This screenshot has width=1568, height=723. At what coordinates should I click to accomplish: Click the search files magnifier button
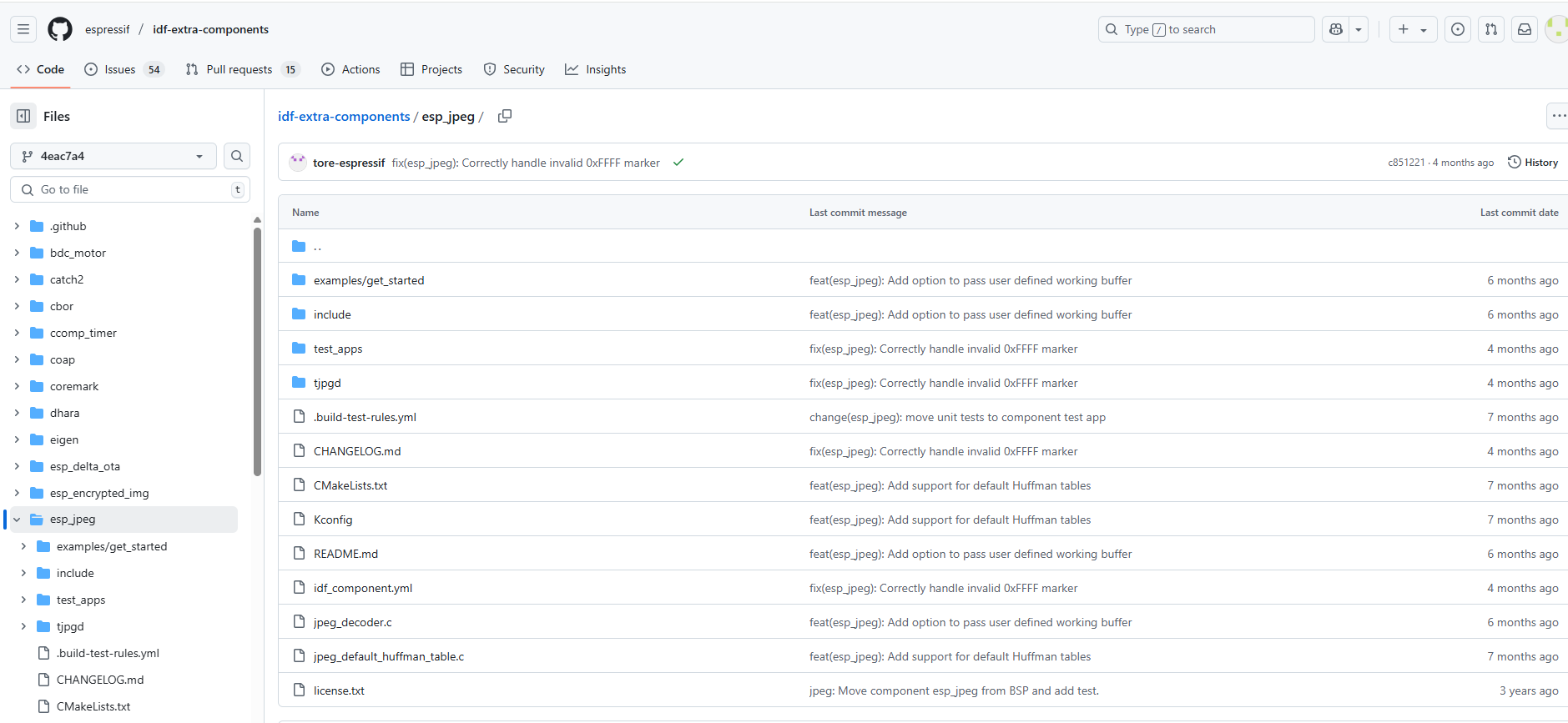[x=237, y=156]
